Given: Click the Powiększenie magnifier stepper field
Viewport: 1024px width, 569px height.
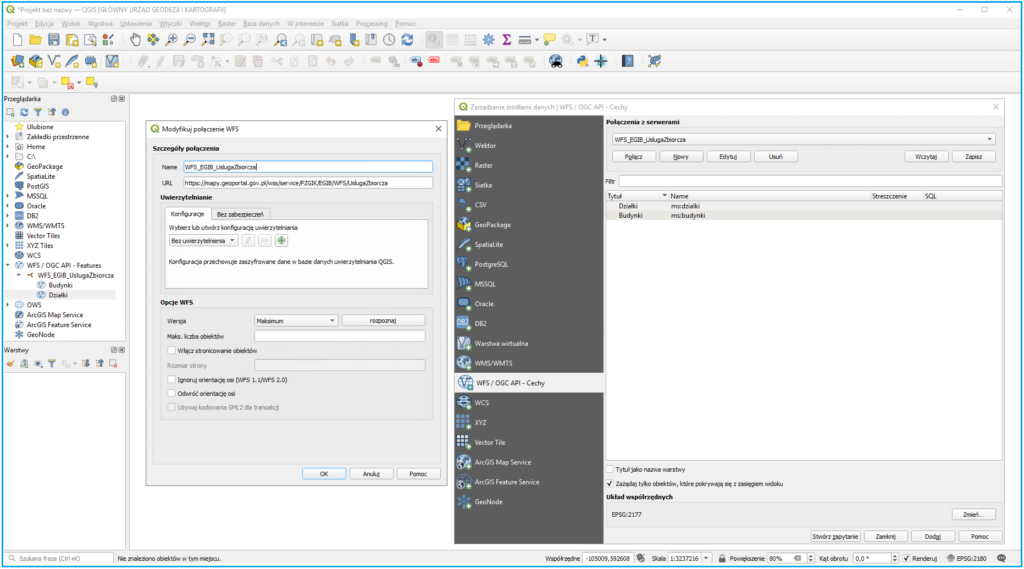Looking at the screenshot, I should 779,558.
